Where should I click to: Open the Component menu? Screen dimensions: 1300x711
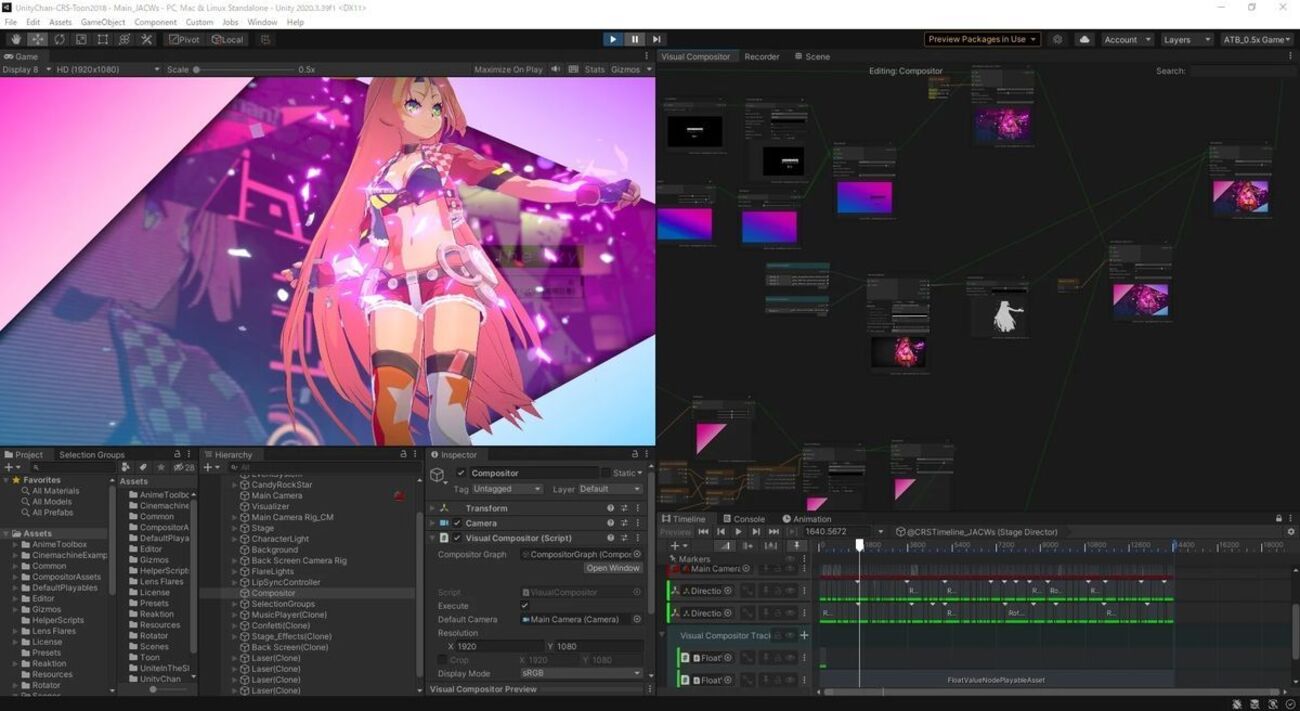155,22
